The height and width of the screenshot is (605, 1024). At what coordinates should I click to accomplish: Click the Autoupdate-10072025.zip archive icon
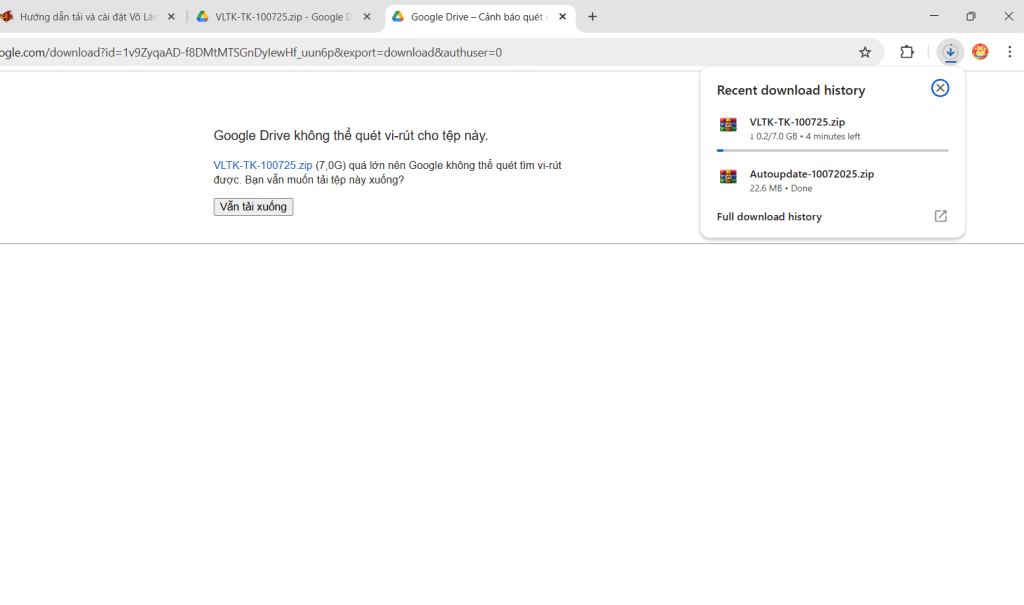click(x=728, y=177)
